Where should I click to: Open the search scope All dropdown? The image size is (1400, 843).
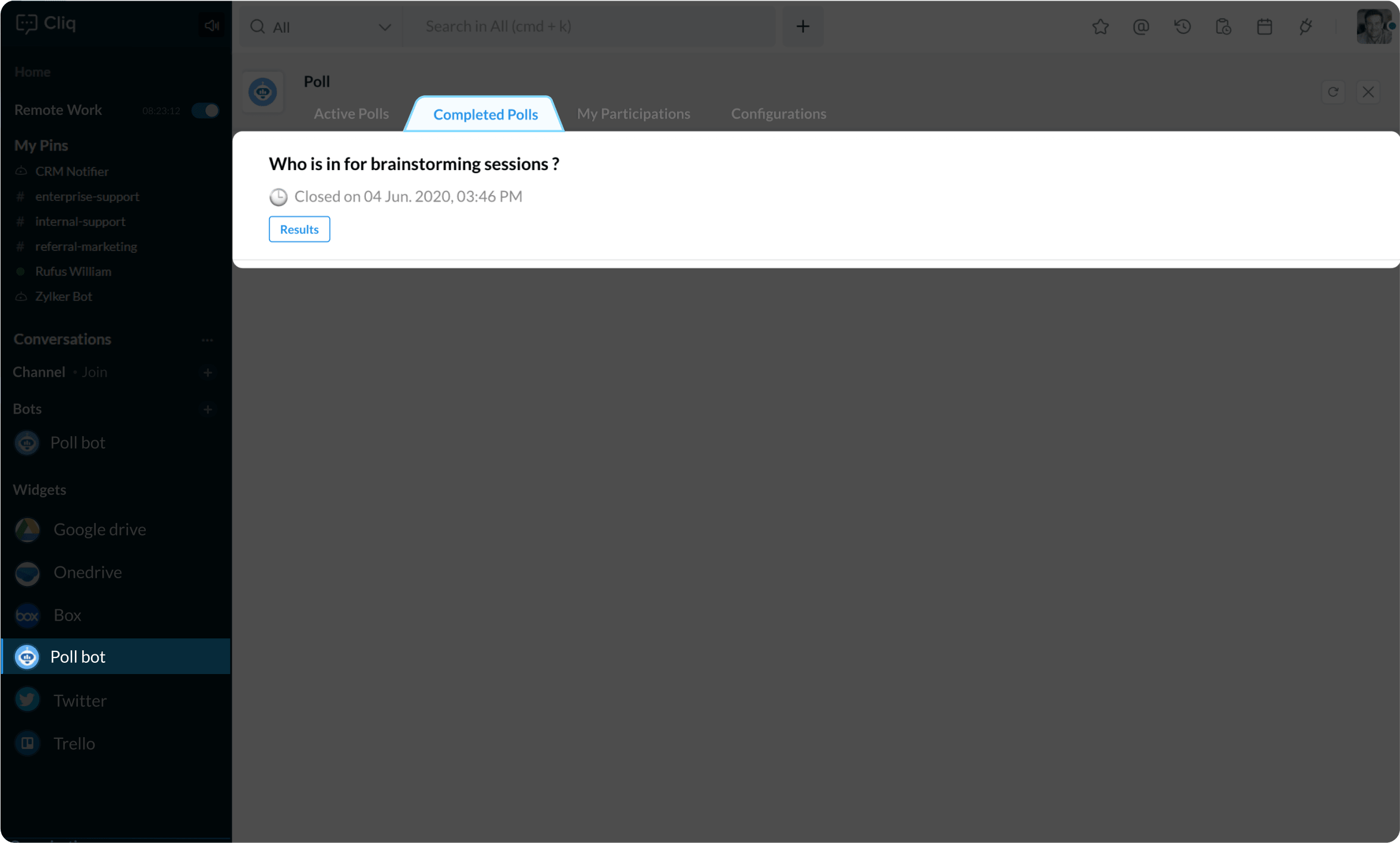321,27
